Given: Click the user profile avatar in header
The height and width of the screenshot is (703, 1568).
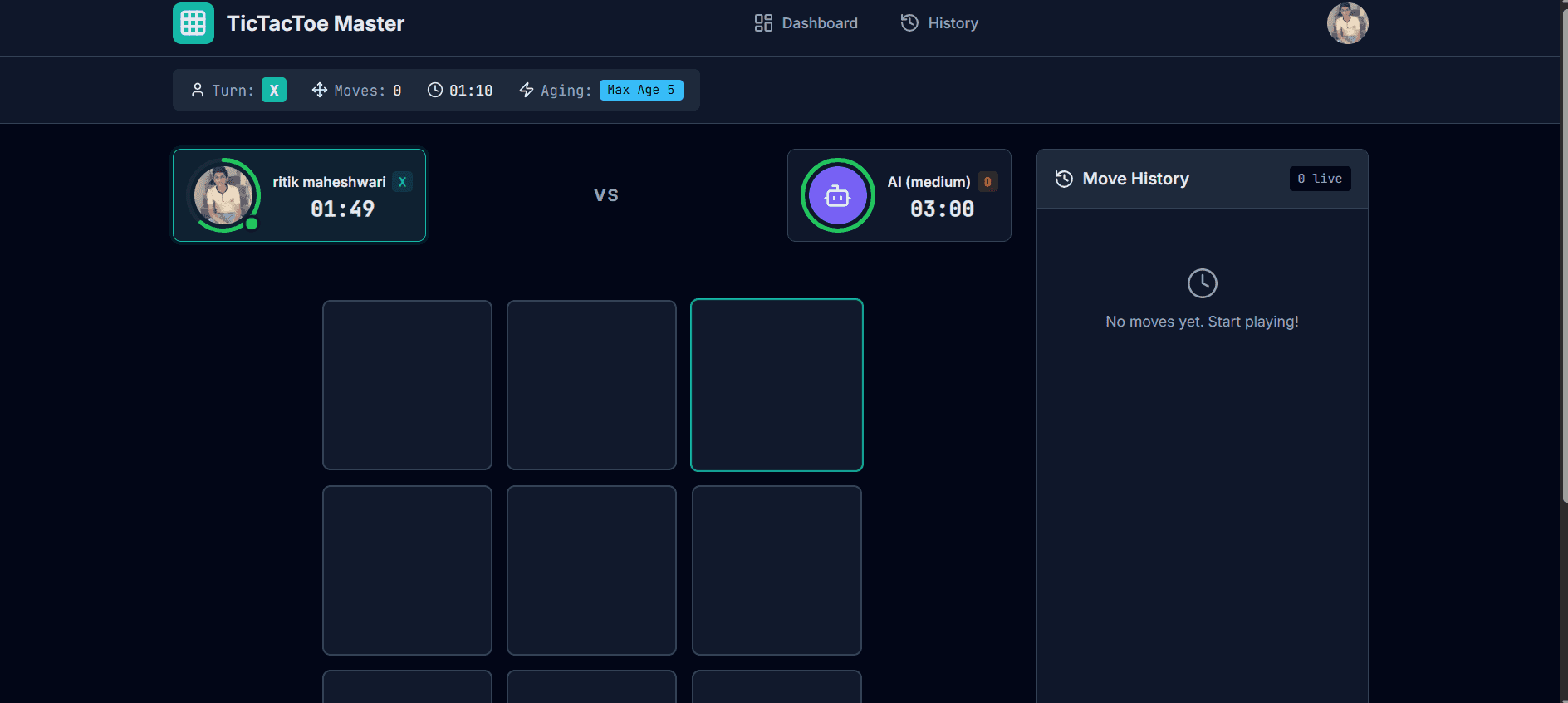Looking at the screenshot, I should tap(1346, 23).
